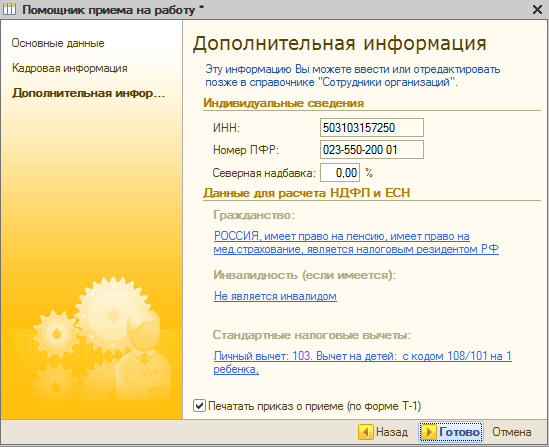Click the Инвалидность (если имеется) label

[x=304, y=275]
